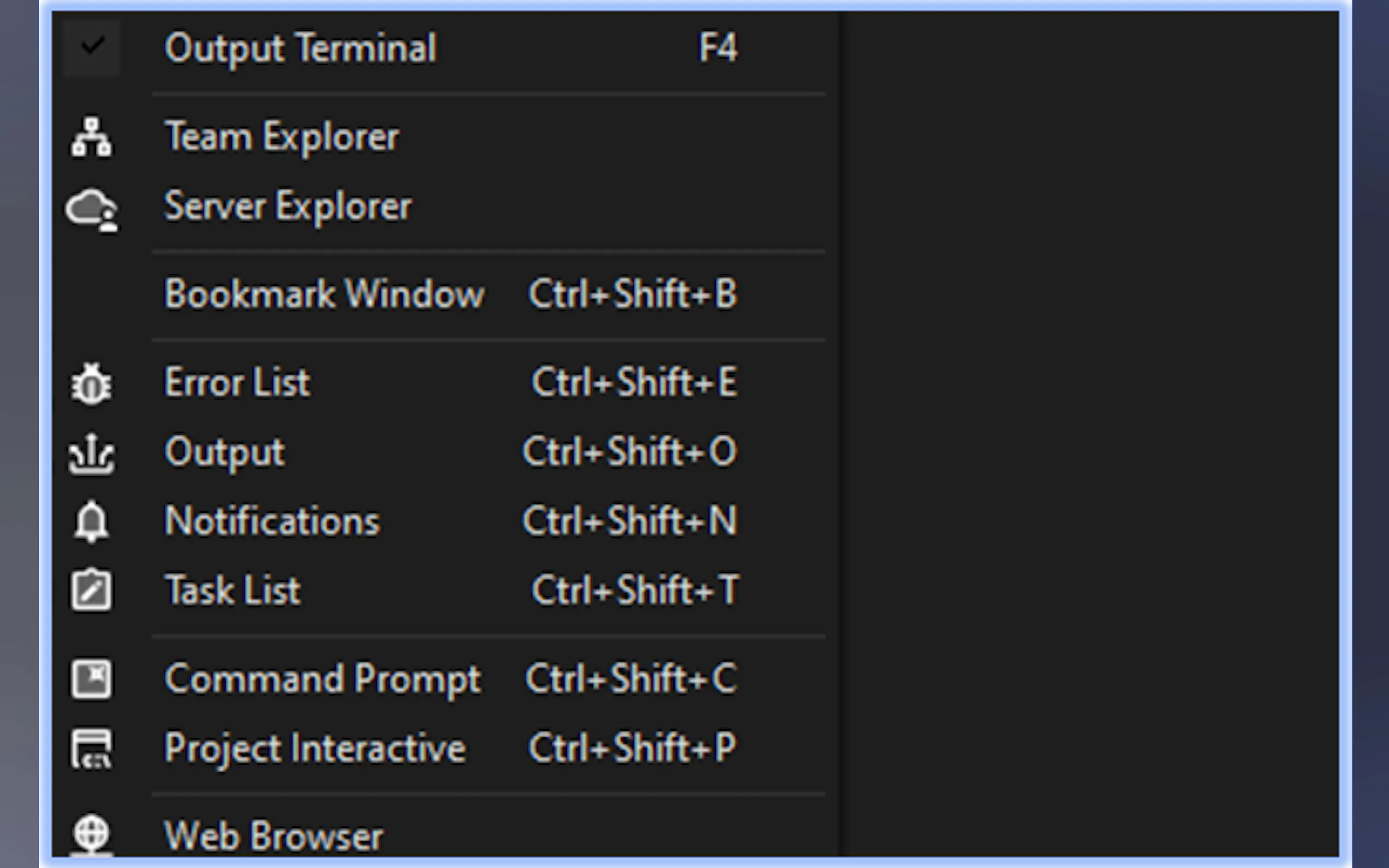This screenshot has width=1389, height=868.
Task: Click the Web Browser globe icon
Action: (91, 835)
